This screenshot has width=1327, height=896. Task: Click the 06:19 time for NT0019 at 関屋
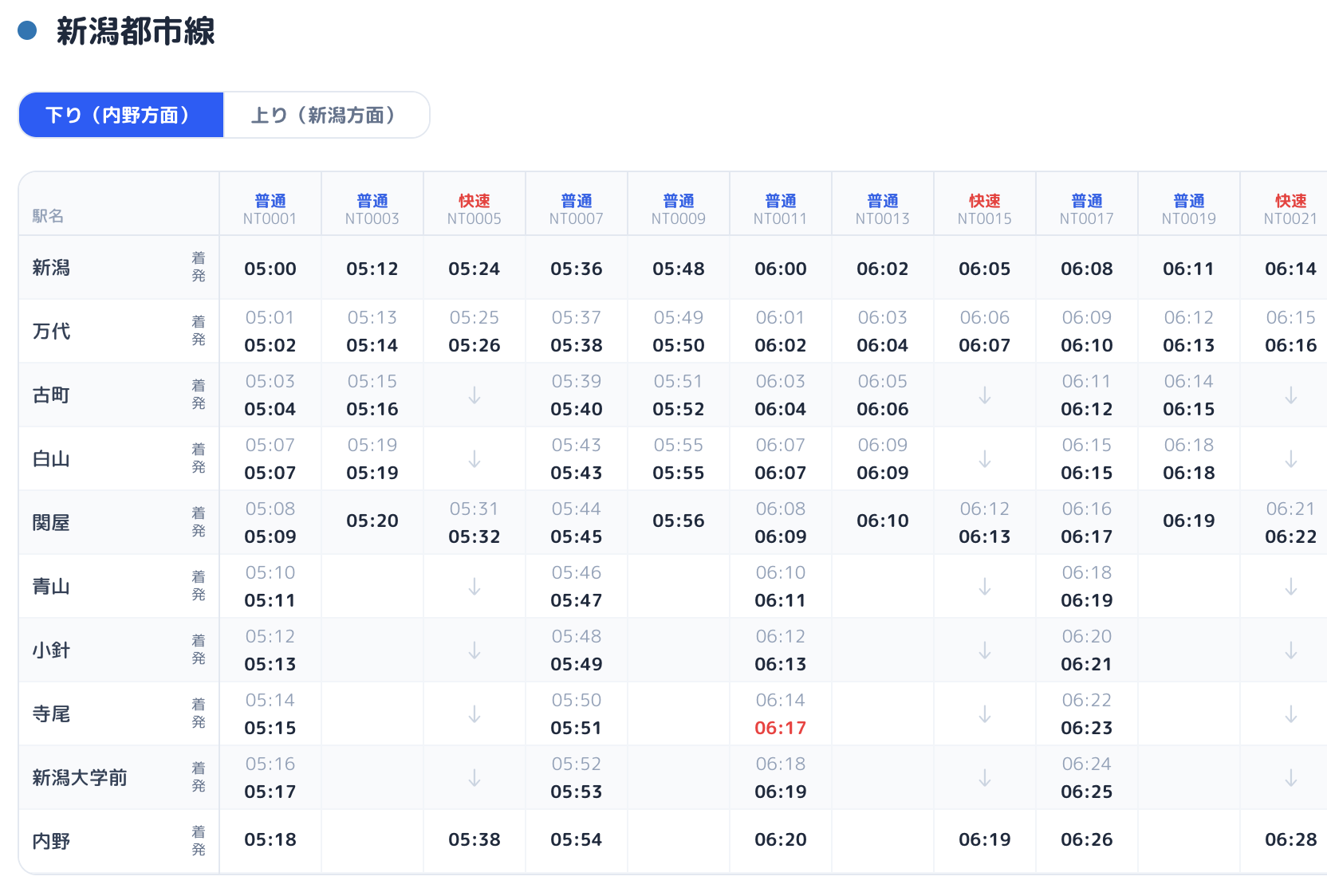point(1189,521)
